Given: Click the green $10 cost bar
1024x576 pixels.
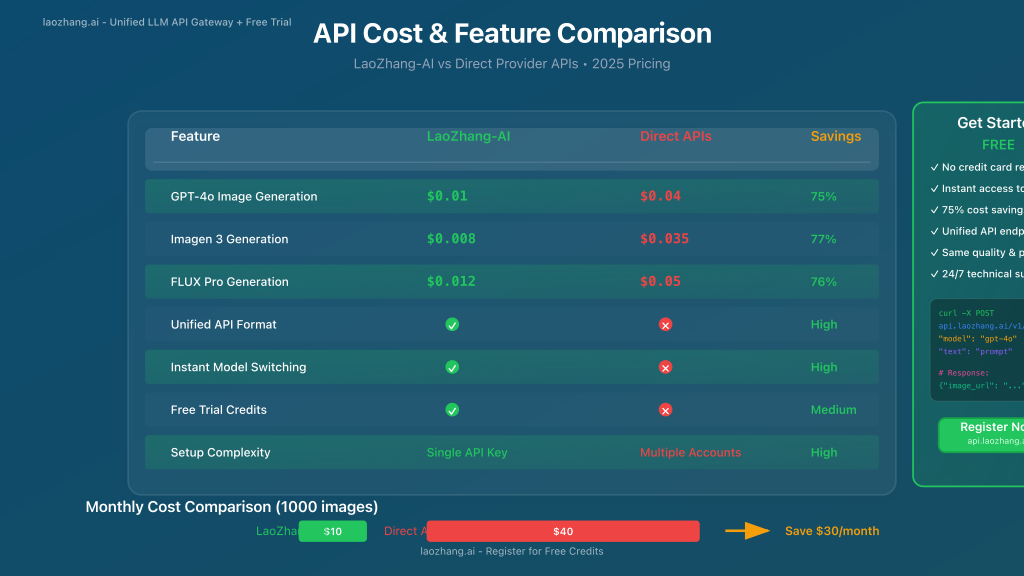Looking at the screenshot, I should pyautogui.click(x=332, y=531).
